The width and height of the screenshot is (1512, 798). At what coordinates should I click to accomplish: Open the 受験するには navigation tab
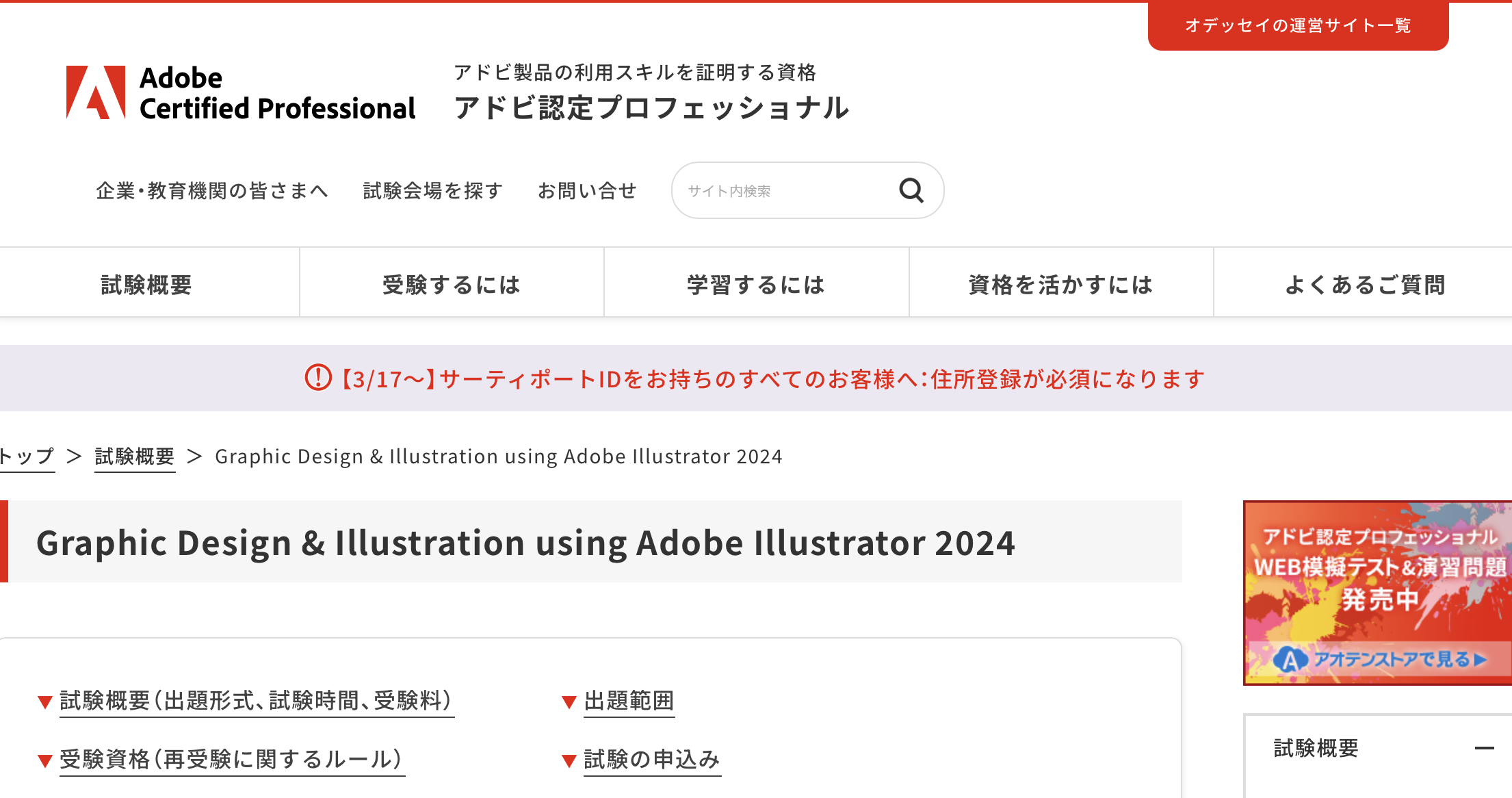point(452,285)
